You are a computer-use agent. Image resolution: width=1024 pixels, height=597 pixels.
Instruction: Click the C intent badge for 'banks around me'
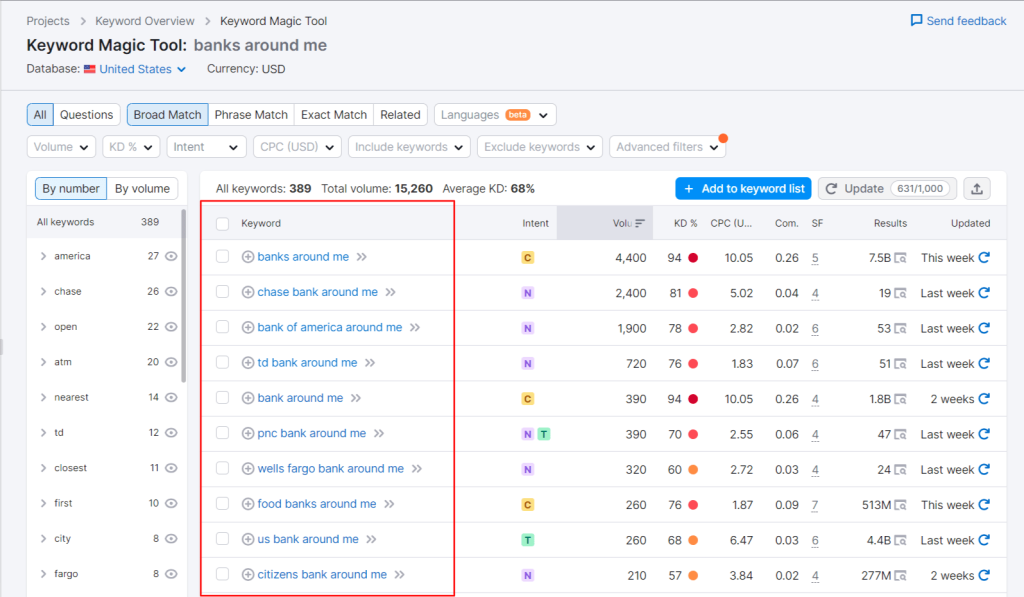point(528,257)
